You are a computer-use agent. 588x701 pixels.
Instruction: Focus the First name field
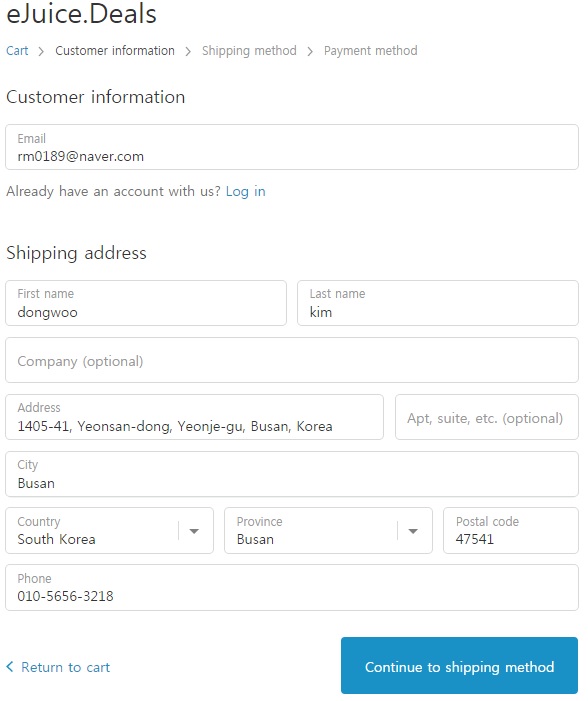click(146, 303)
